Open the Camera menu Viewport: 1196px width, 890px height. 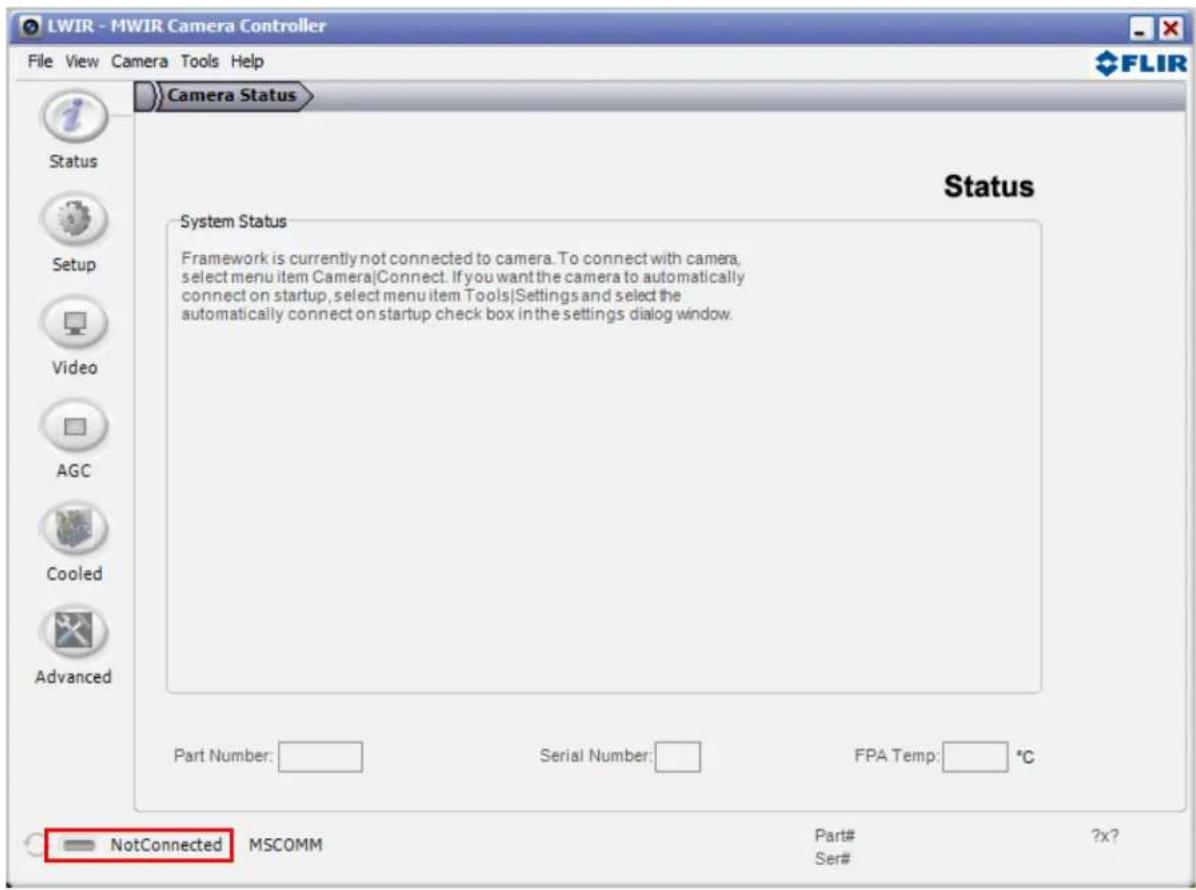coord(140,62)
